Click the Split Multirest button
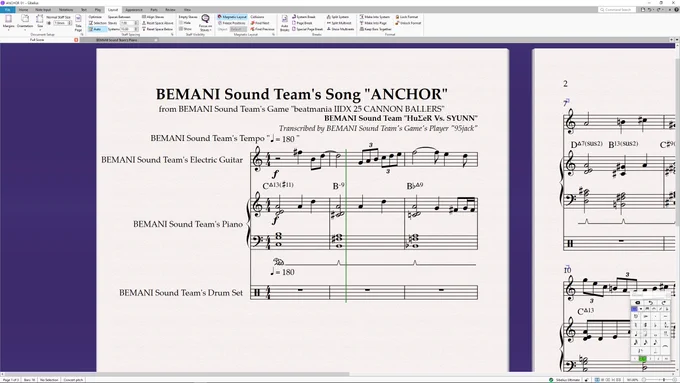The image size is (680, 383). click(x=339, y=23)
